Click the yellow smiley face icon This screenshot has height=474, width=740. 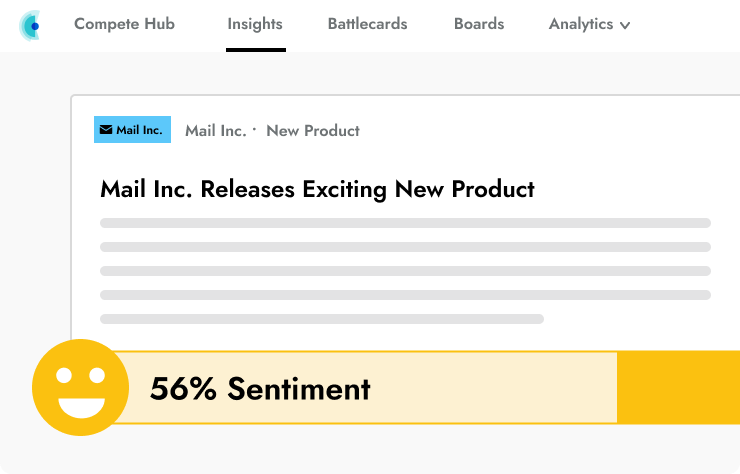80,387
